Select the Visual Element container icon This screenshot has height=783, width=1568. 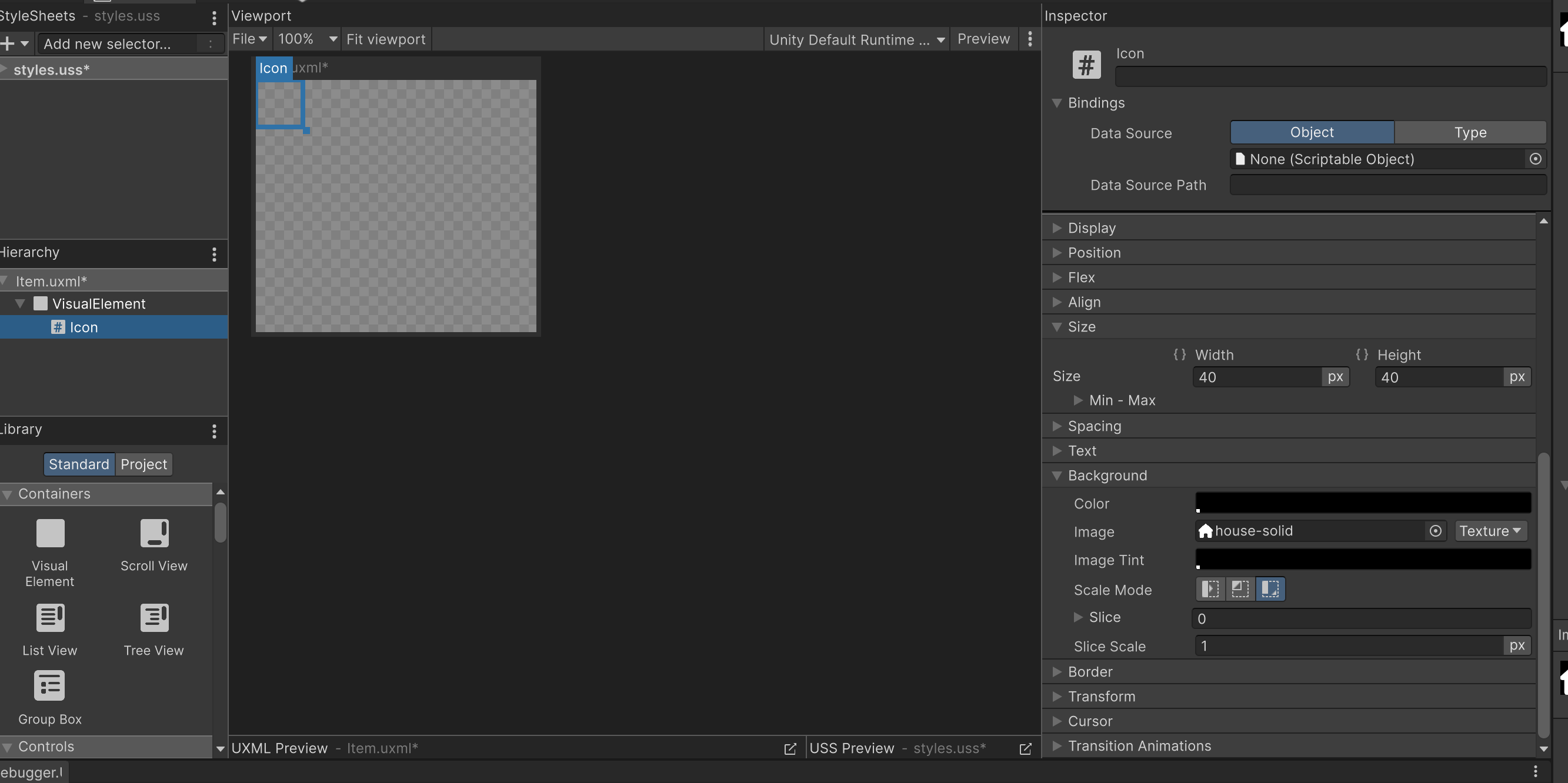[x=49, y=533]
